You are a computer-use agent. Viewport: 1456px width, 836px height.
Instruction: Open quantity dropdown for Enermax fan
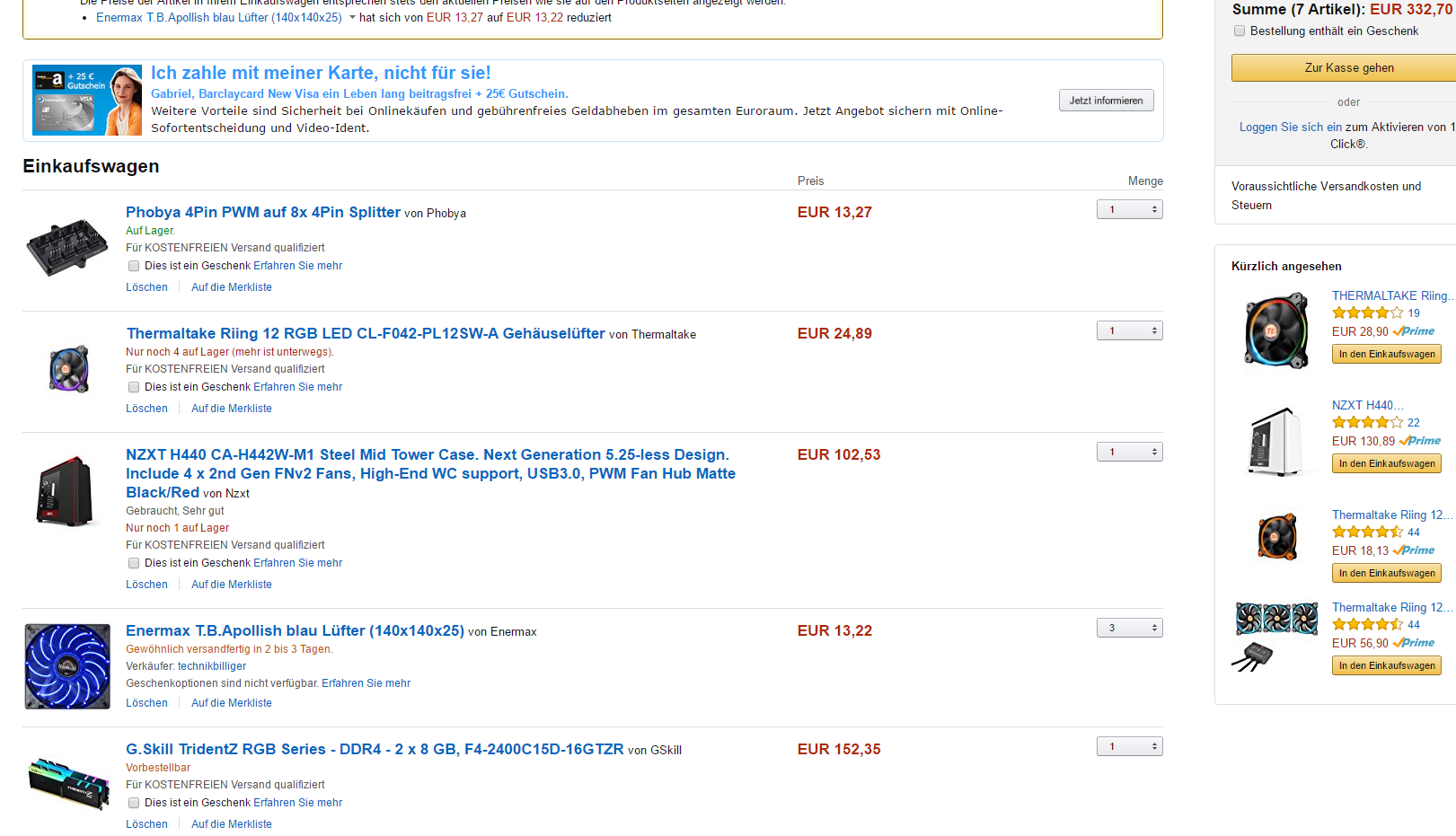(x=1130, y=628)
